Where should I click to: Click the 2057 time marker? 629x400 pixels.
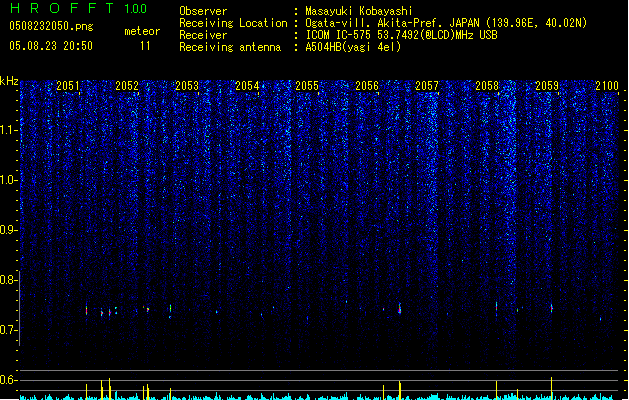point(427,86)
